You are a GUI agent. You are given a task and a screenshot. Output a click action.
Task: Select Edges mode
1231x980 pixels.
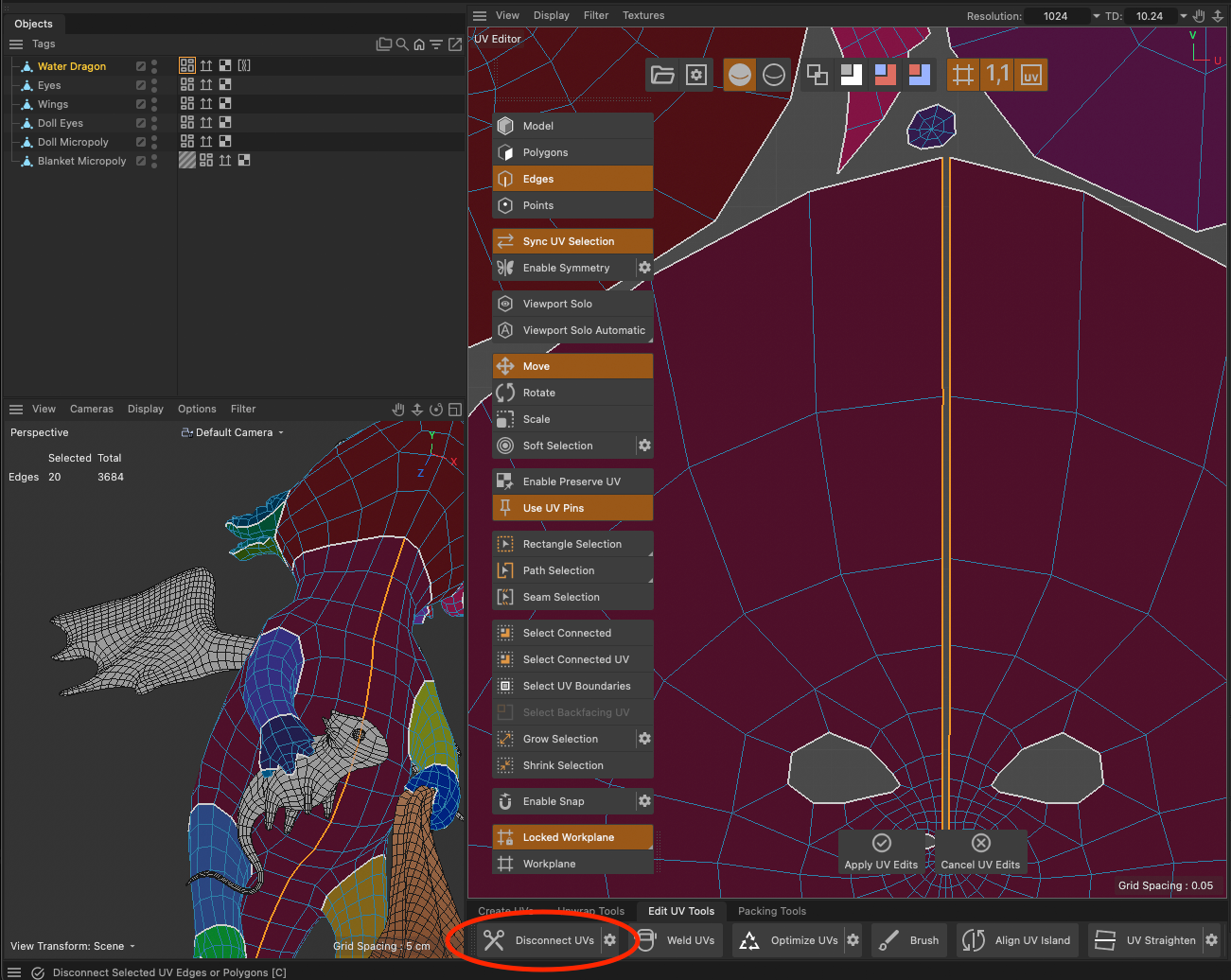click(572, 179)
